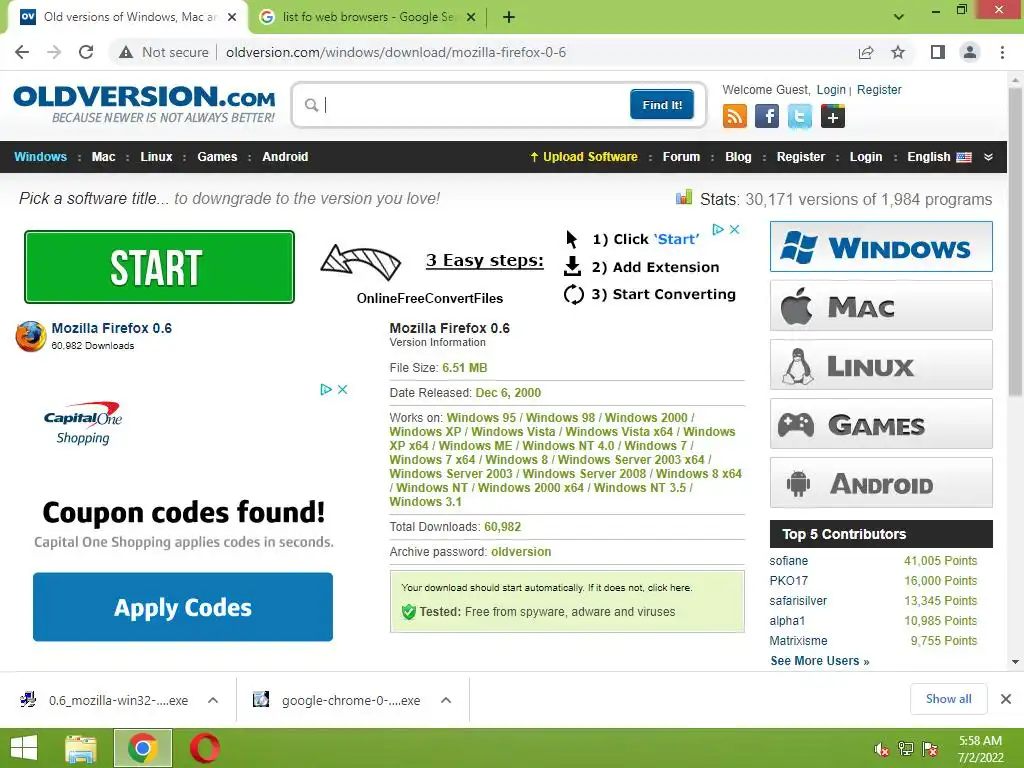Select the Mac platform sidebar button
The width and height of the screenshot is (1024, 768).
point(881,306)
